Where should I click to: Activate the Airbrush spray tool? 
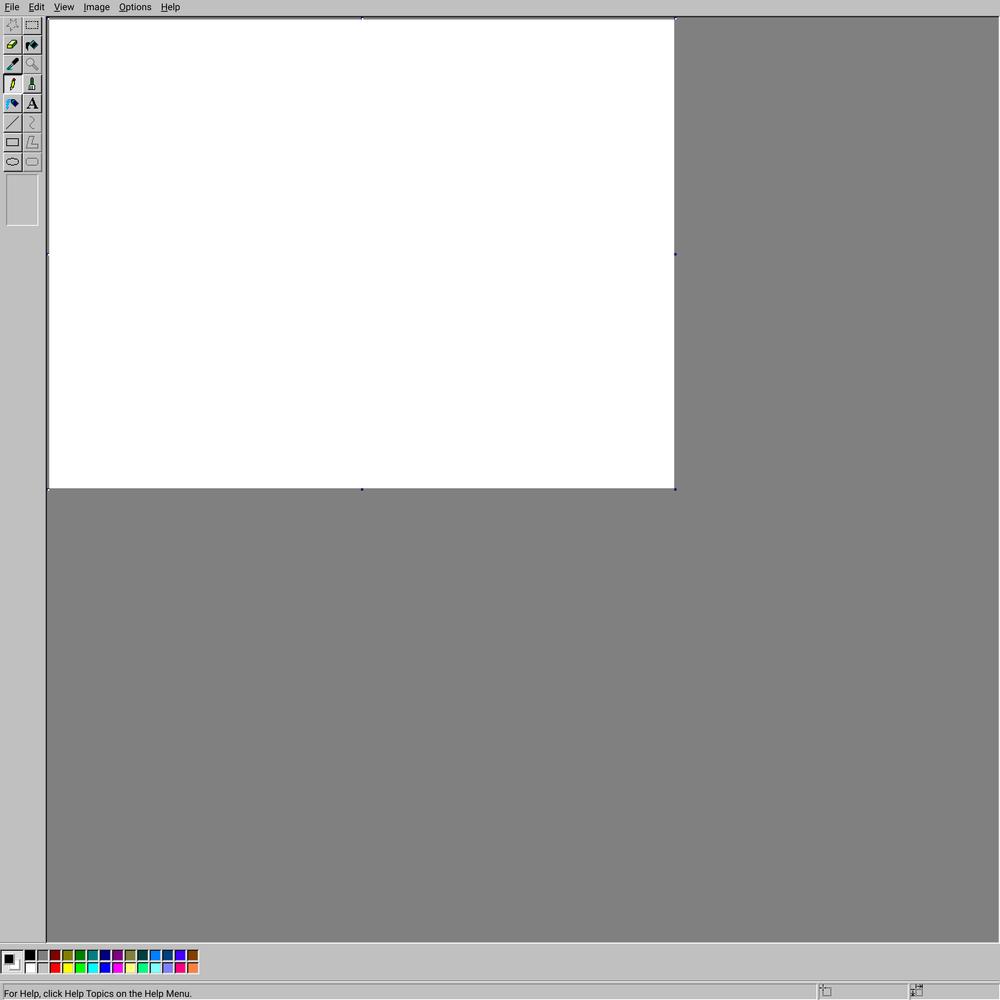[13, 103]
